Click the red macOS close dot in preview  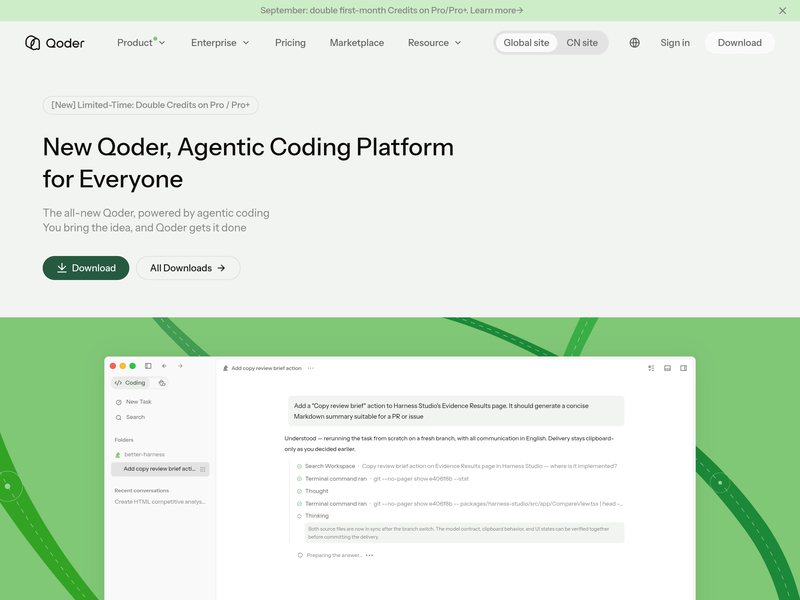click(x=113, y=366)
